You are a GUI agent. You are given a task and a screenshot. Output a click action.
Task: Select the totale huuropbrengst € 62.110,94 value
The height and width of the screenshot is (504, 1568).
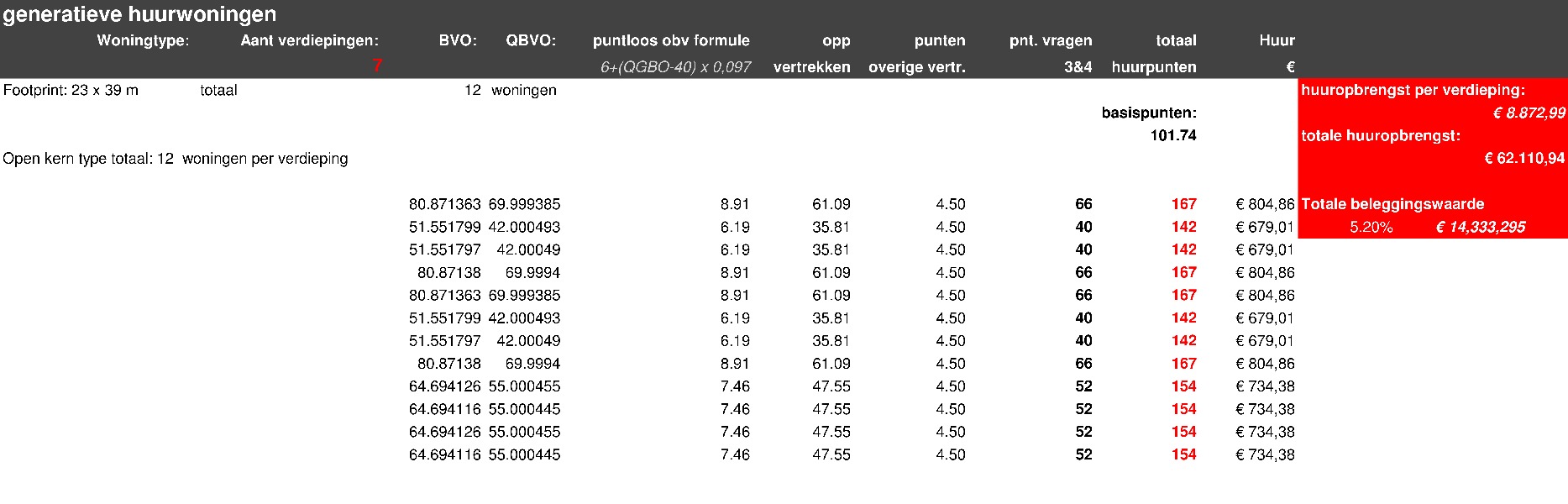coord(1524,159)
